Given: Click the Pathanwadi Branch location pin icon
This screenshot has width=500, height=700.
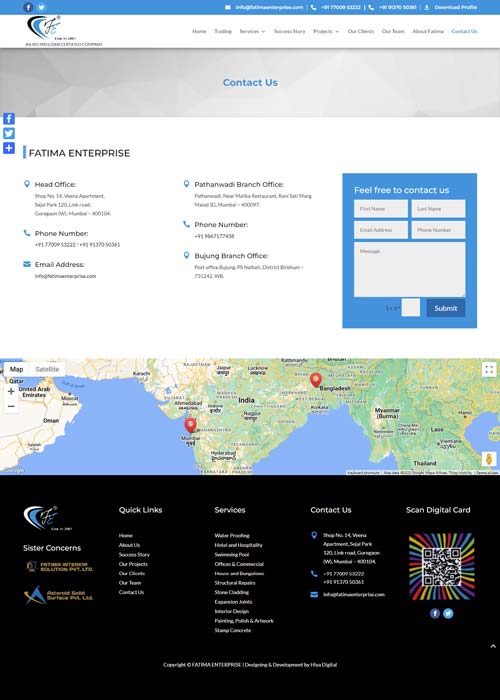Looking at the screenshot, I should 187,183.
